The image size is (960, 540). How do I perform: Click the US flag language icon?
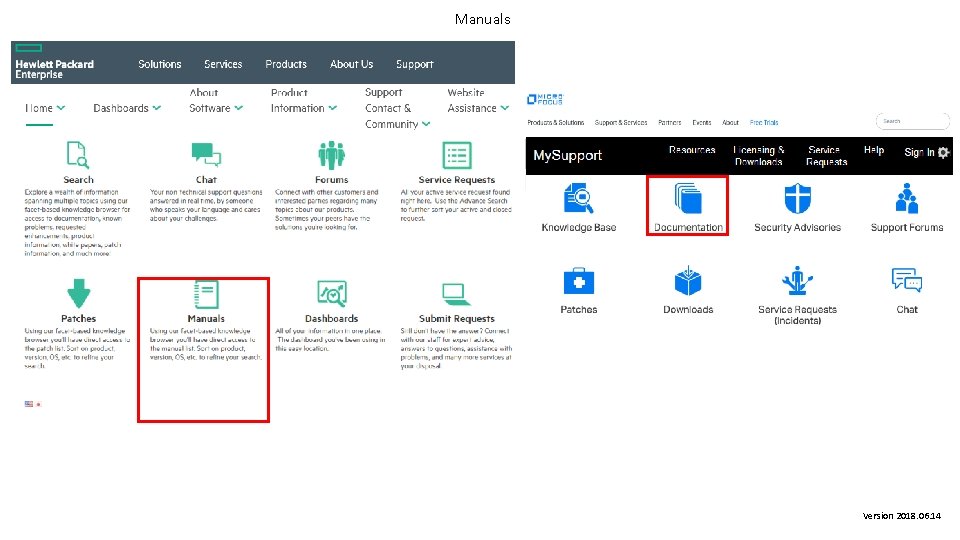tap(29, 404)
